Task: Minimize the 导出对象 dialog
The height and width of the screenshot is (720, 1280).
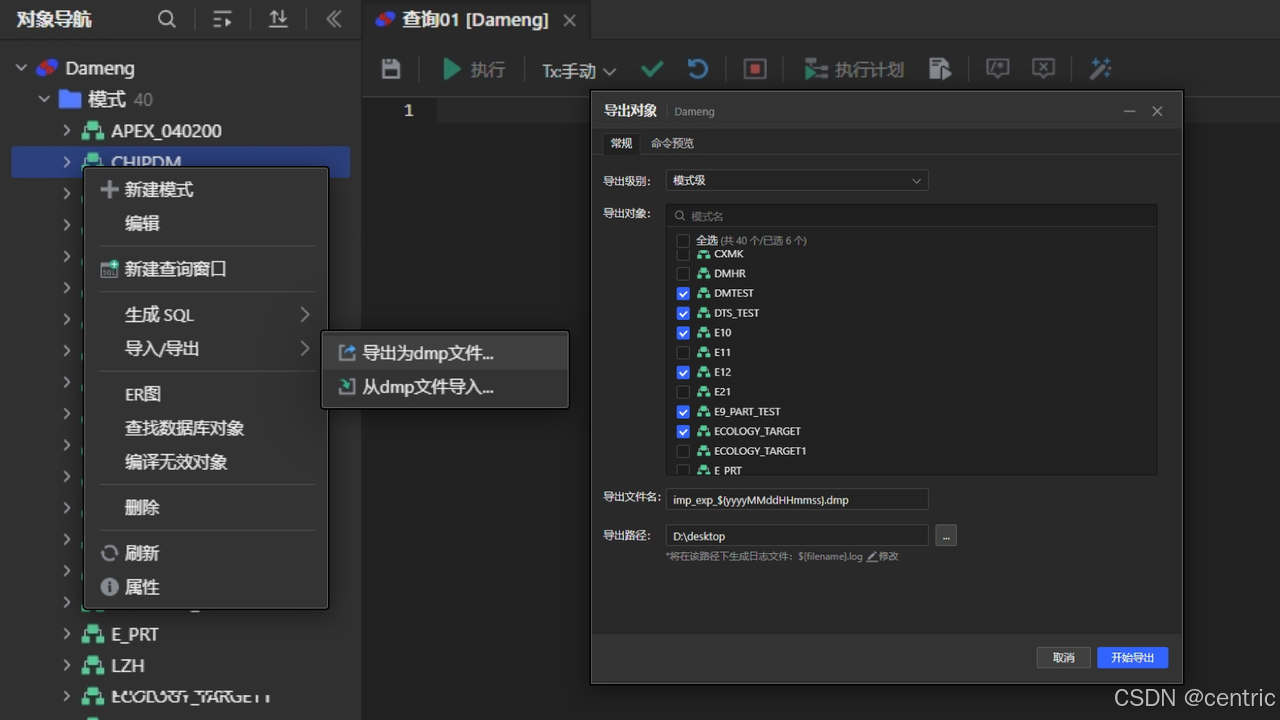Action: tap(1129, 111)
